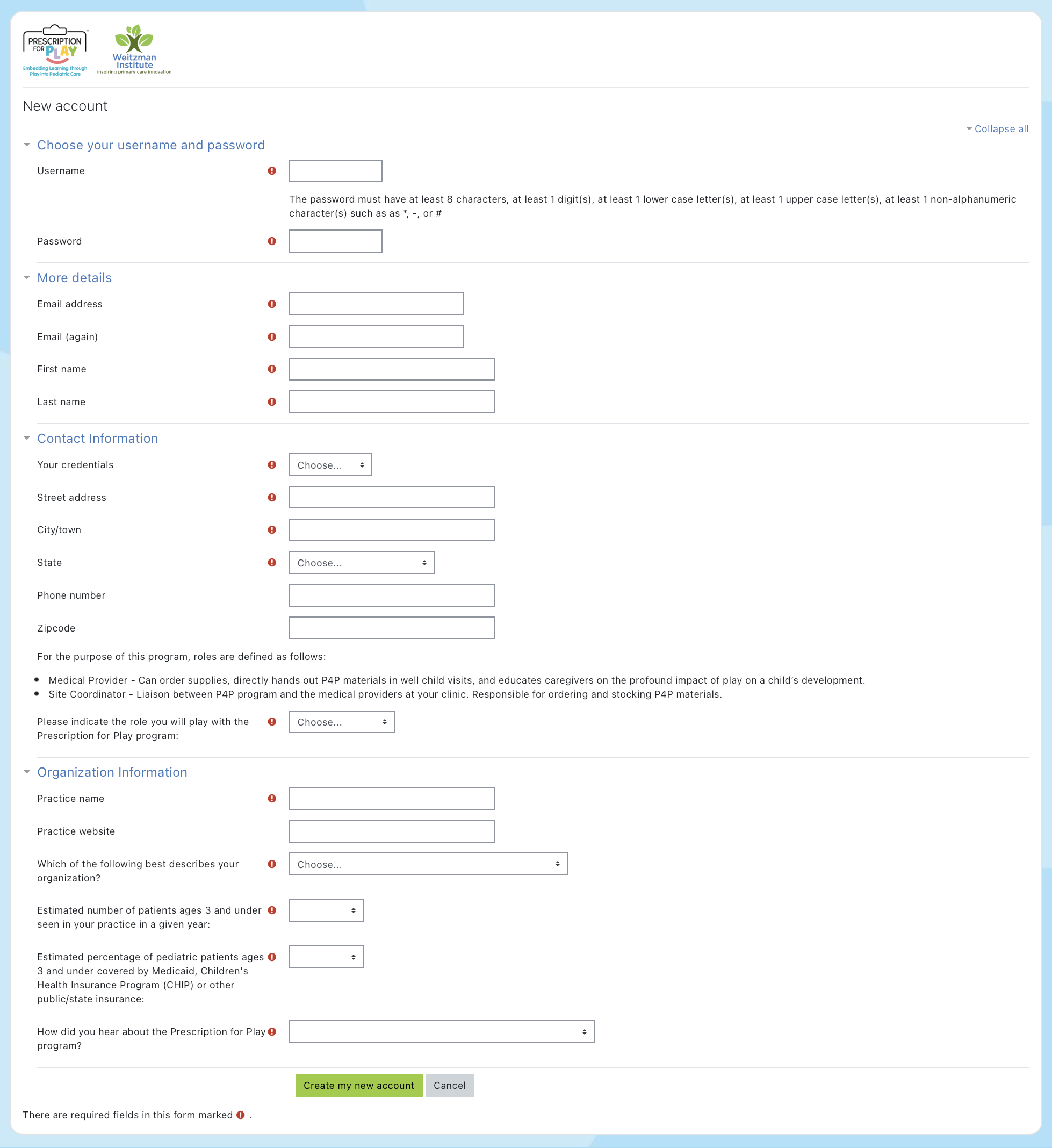The image size is (1052, 1148).
Task: Open organization description dropdown
Action: pyautogui.click(x=428, y=864)
